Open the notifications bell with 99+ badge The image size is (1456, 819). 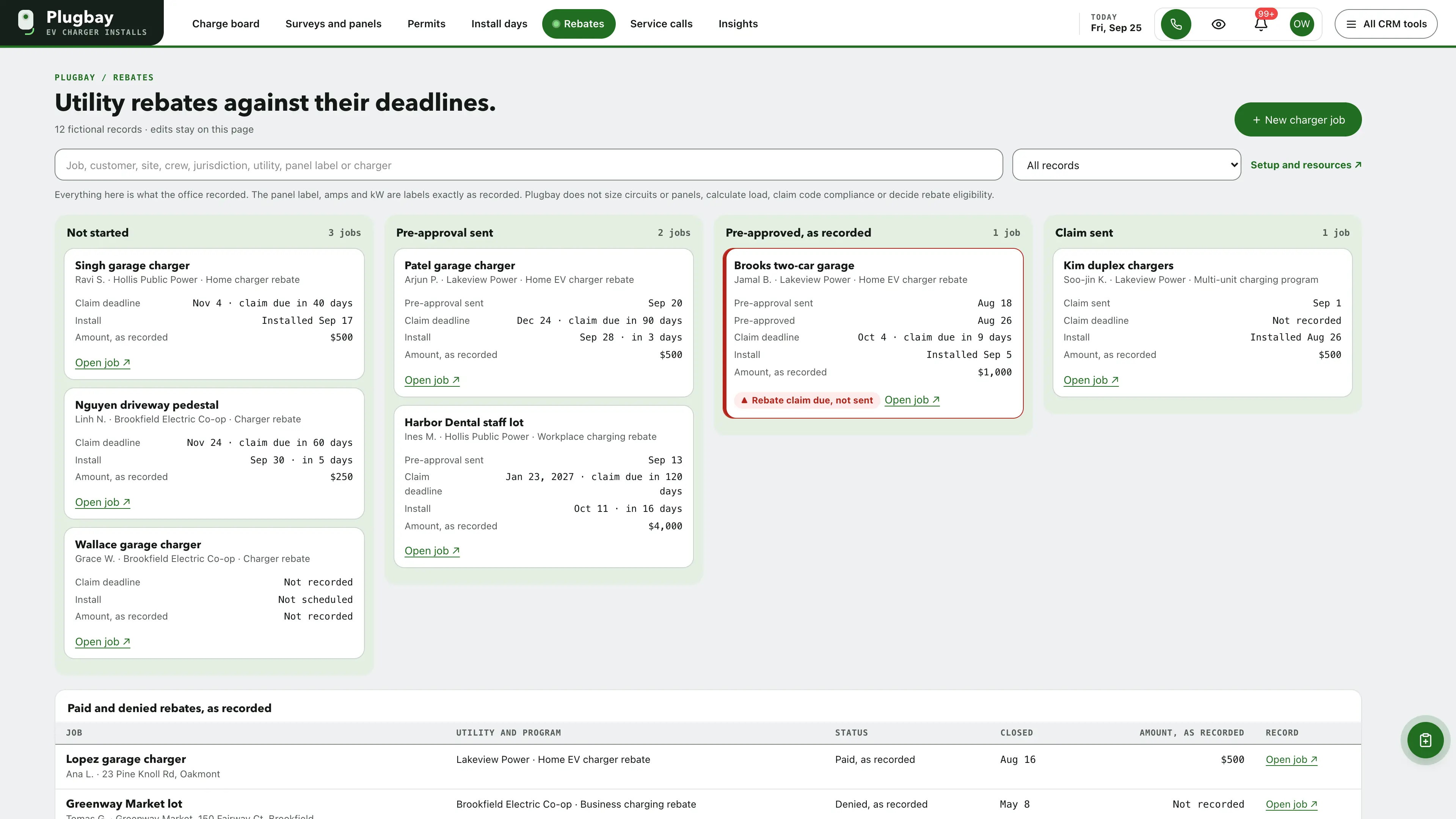tap(1261, 24)
